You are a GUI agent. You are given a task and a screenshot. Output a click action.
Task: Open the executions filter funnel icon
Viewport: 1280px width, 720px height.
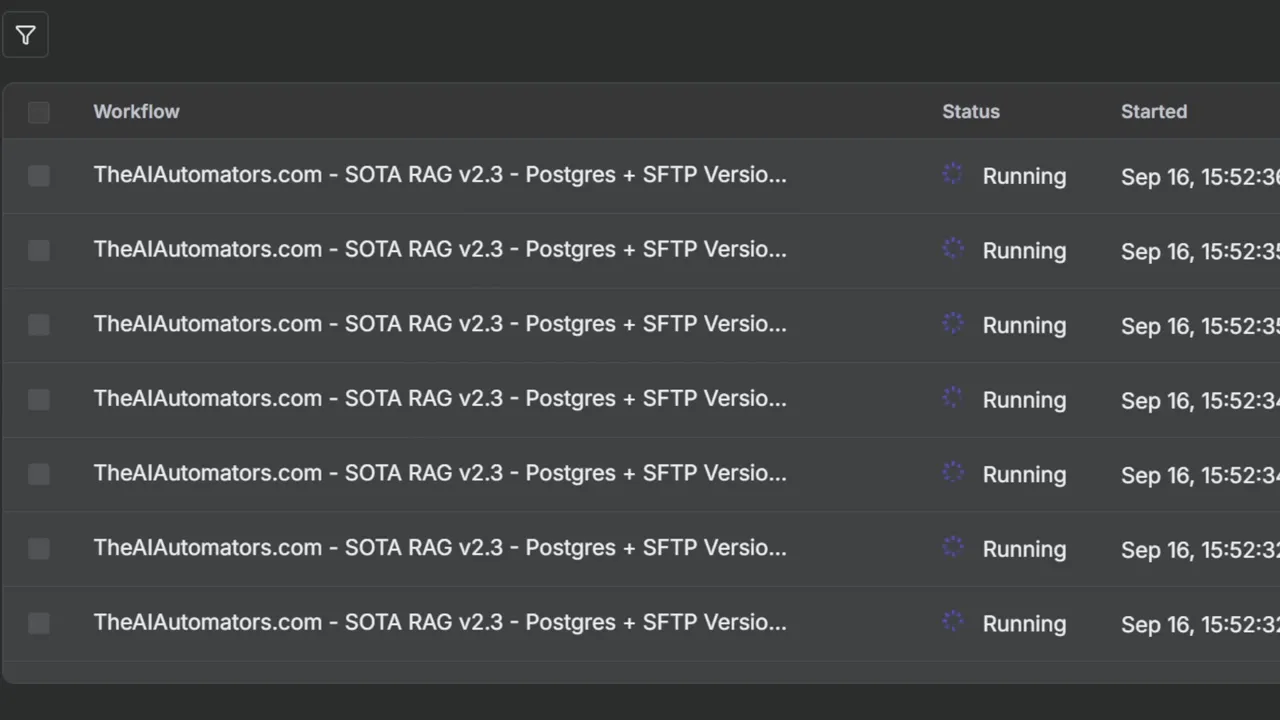pos(25,36)
